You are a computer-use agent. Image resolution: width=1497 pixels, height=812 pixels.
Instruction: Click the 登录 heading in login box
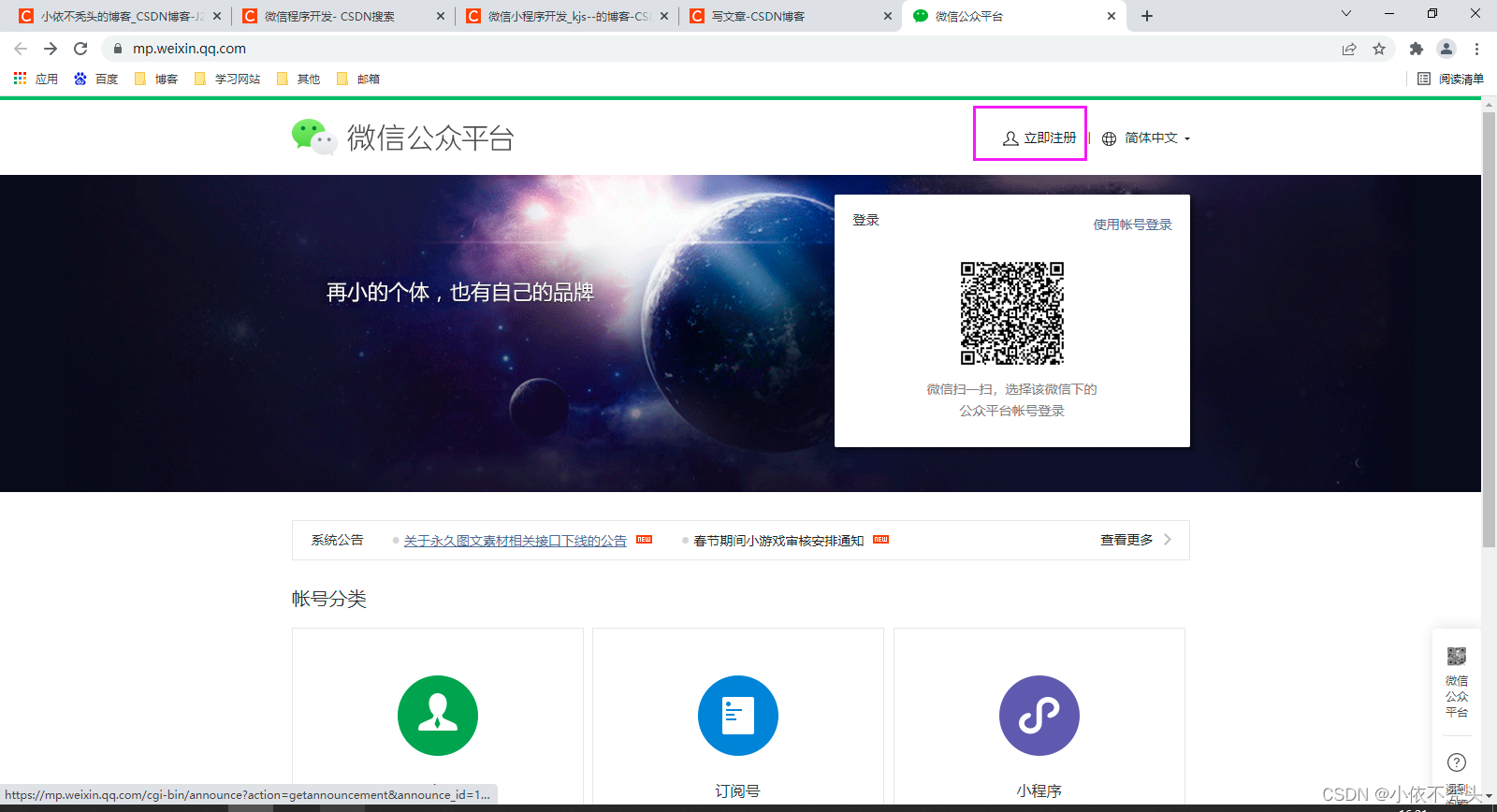[x=865, y=221]
